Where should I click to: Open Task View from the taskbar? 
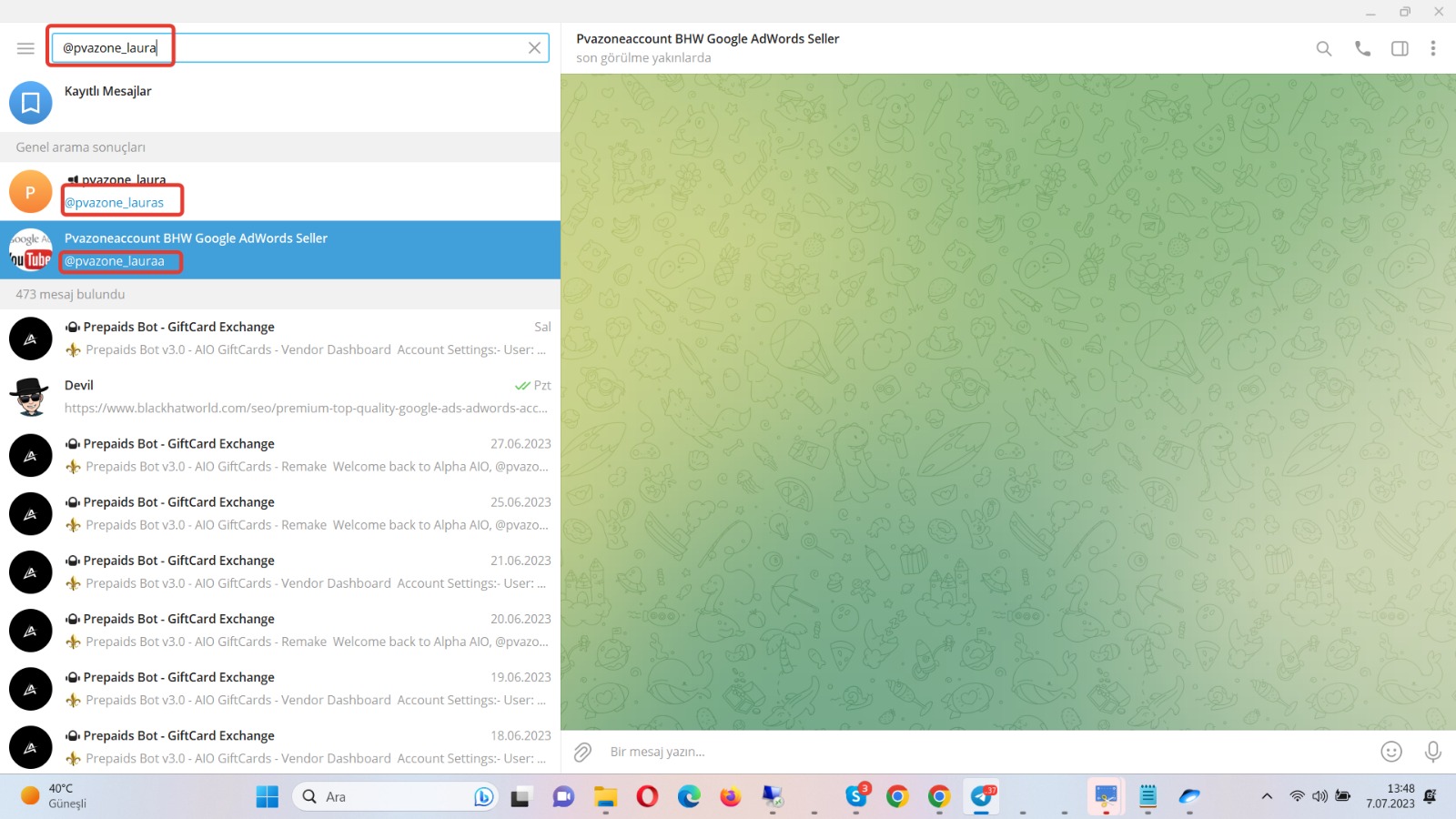click(x=521, y=797)
